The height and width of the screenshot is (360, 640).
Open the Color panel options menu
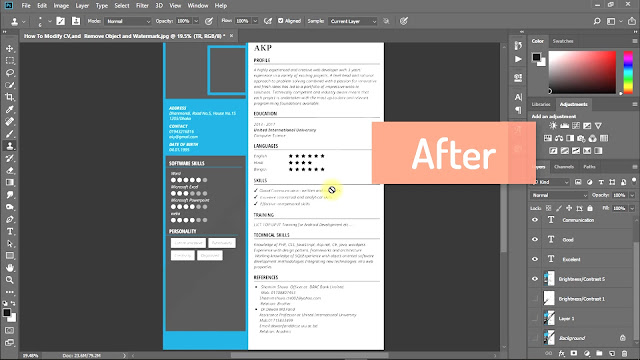(635, 41)
